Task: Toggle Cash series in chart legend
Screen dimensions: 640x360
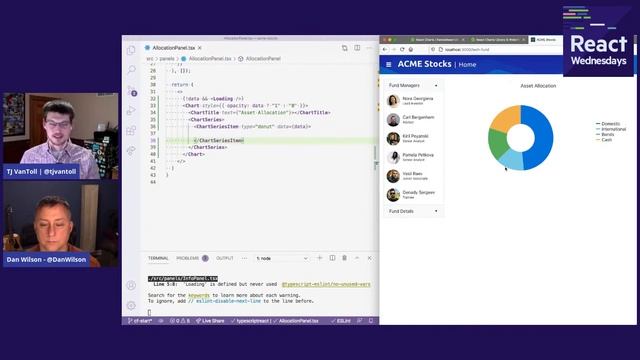Action: 604,140
